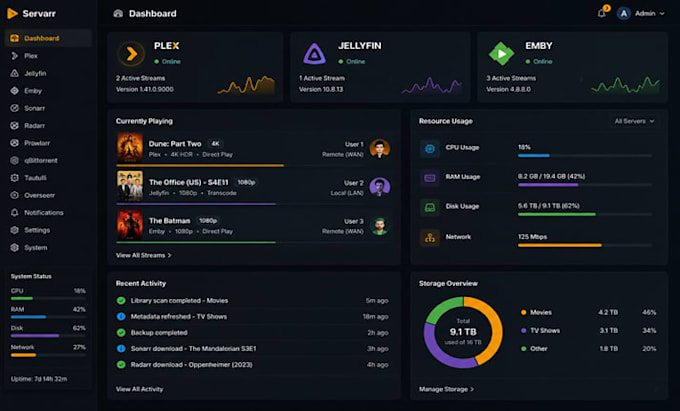This screenshot has height=411, width=680.
Task: Click '2 Active Streams' on Plex card
Action: [x=141, y=78]
